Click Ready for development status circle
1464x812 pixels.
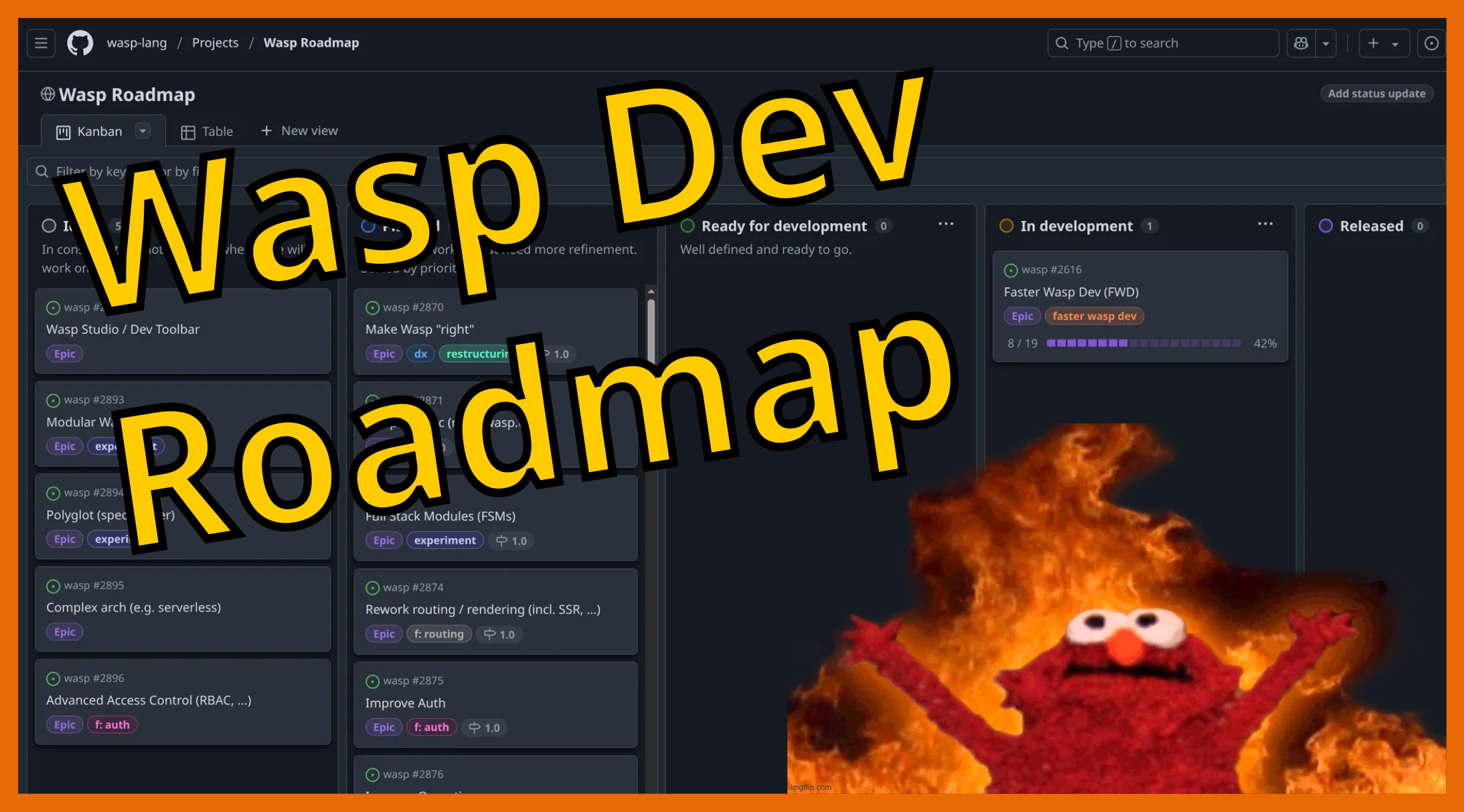click(x=687, y=226)
